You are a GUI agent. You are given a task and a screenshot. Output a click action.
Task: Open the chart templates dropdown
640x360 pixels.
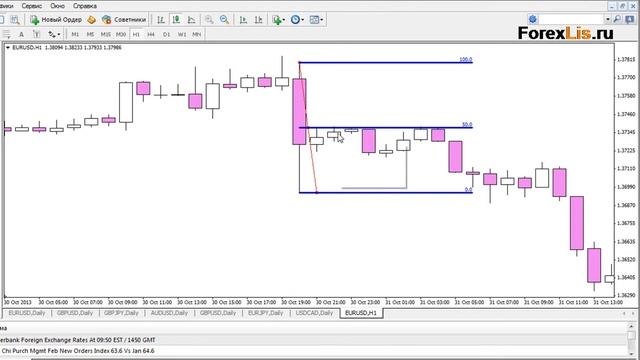316,20
